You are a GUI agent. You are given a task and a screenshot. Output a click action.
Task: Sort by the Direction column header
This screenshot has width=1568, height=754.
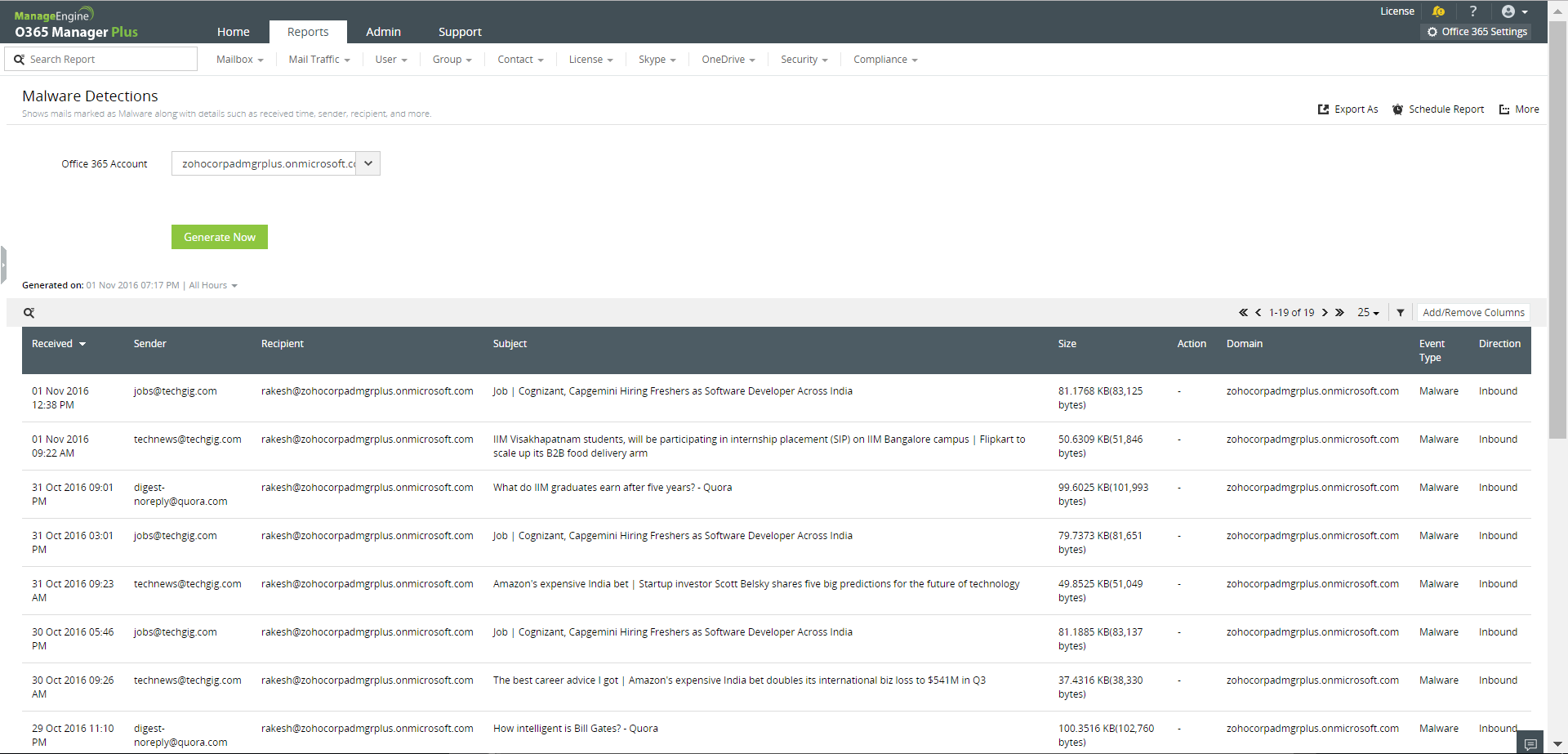click(1499, 344)
